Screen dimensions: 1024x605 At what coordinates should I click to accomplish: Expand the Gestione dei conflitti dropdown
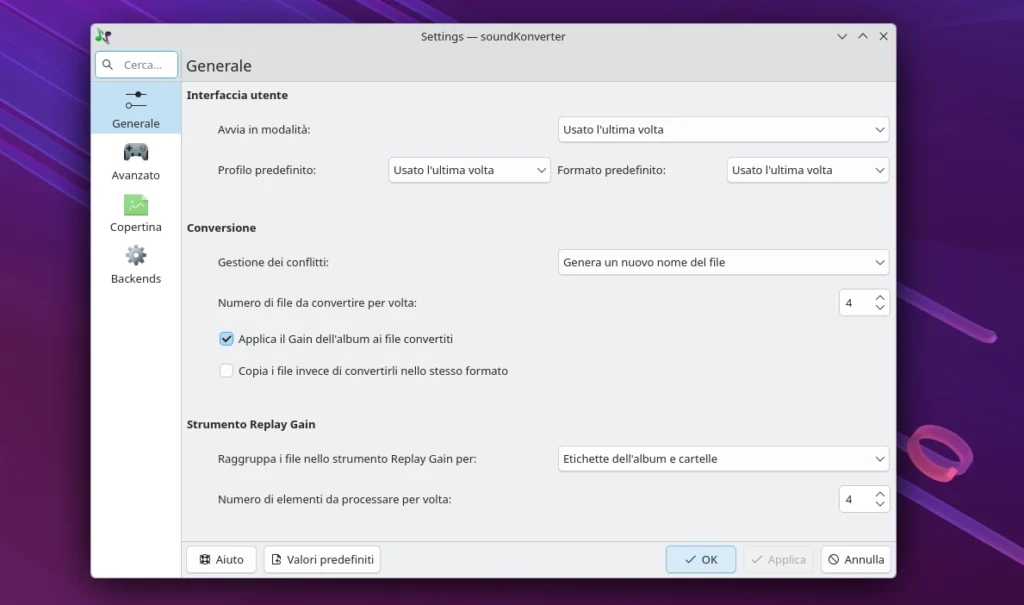(723, 262)
